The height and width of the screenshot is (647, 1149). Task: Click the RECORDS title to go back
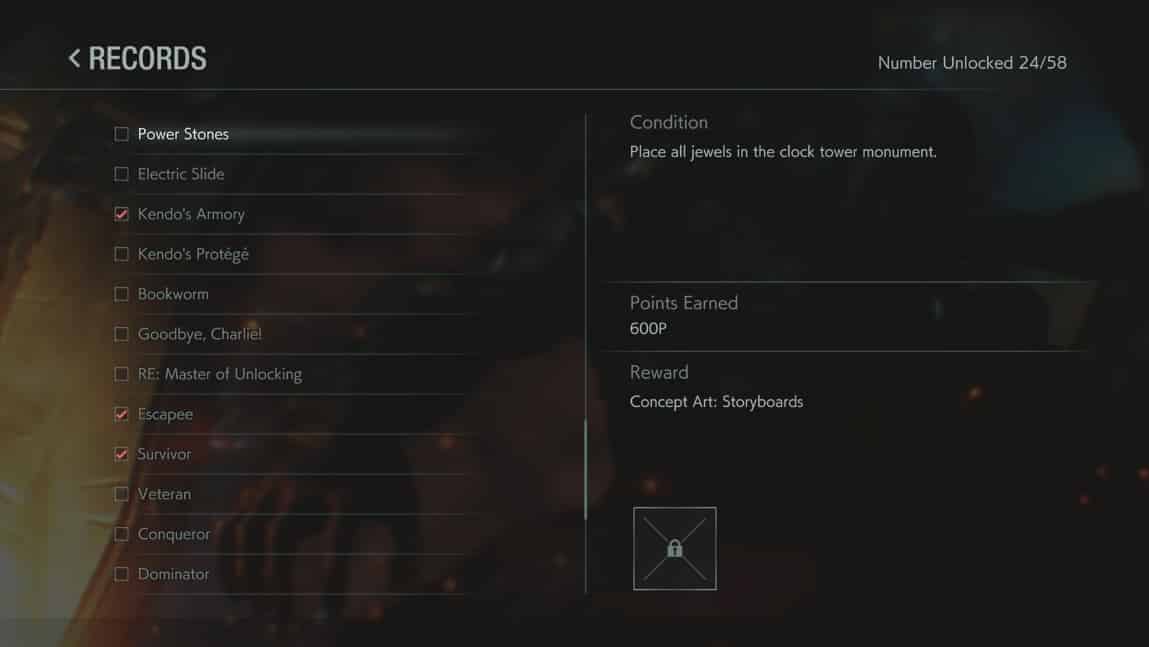147,58
